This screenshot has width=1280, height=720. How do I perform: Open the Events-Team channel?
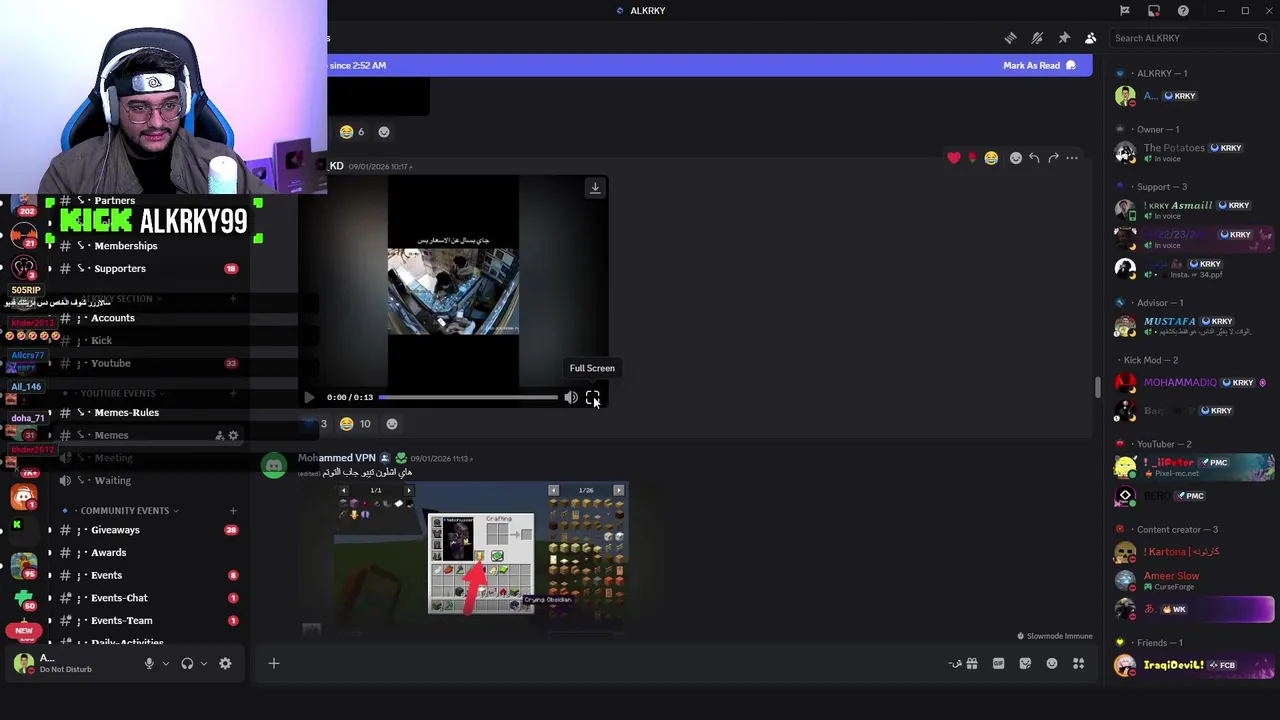tap(121, 620)
